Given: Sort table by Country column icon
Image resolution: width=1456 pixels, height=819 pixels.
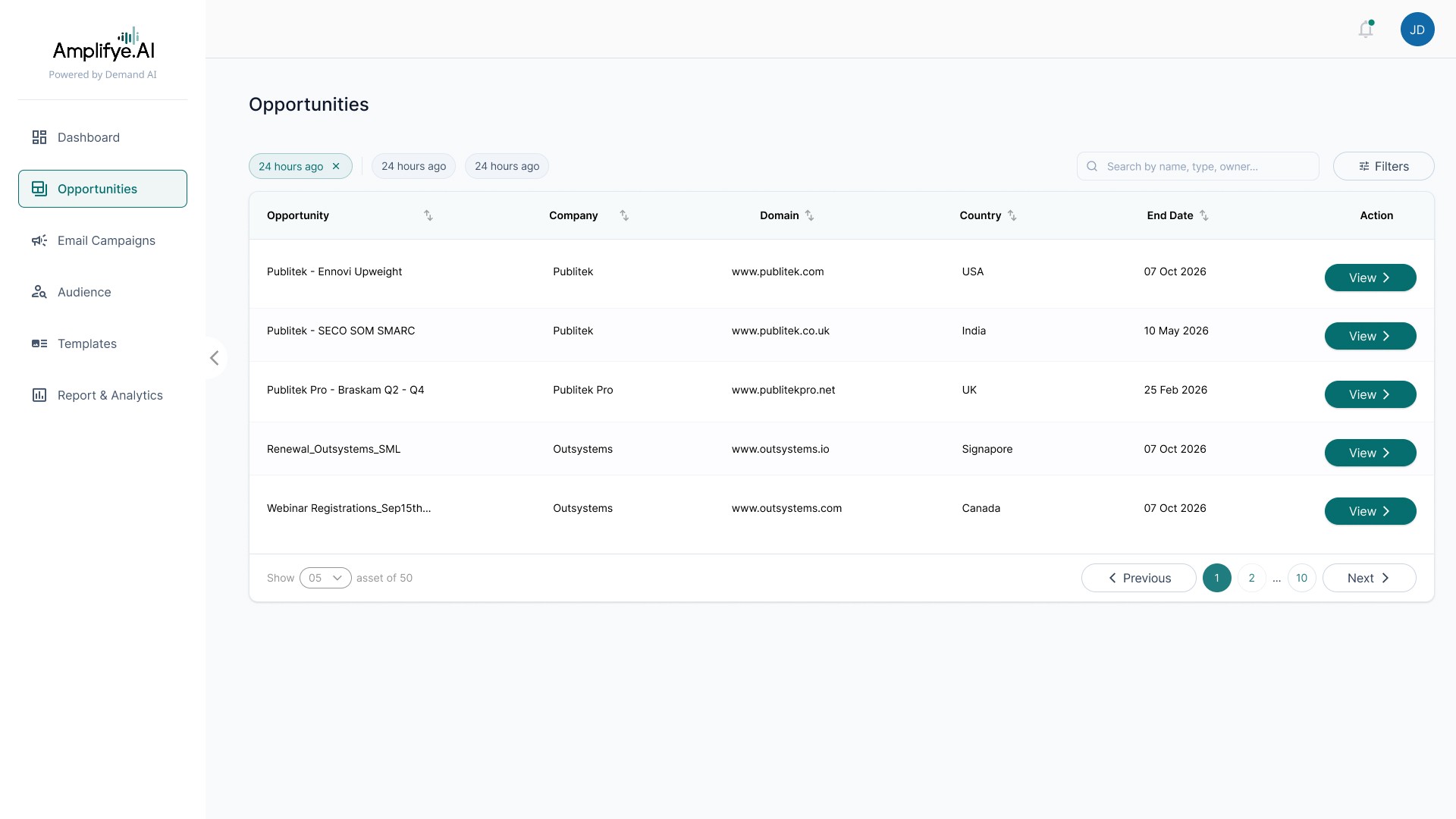Looking at the screenshot, I should click(1012, 215).
